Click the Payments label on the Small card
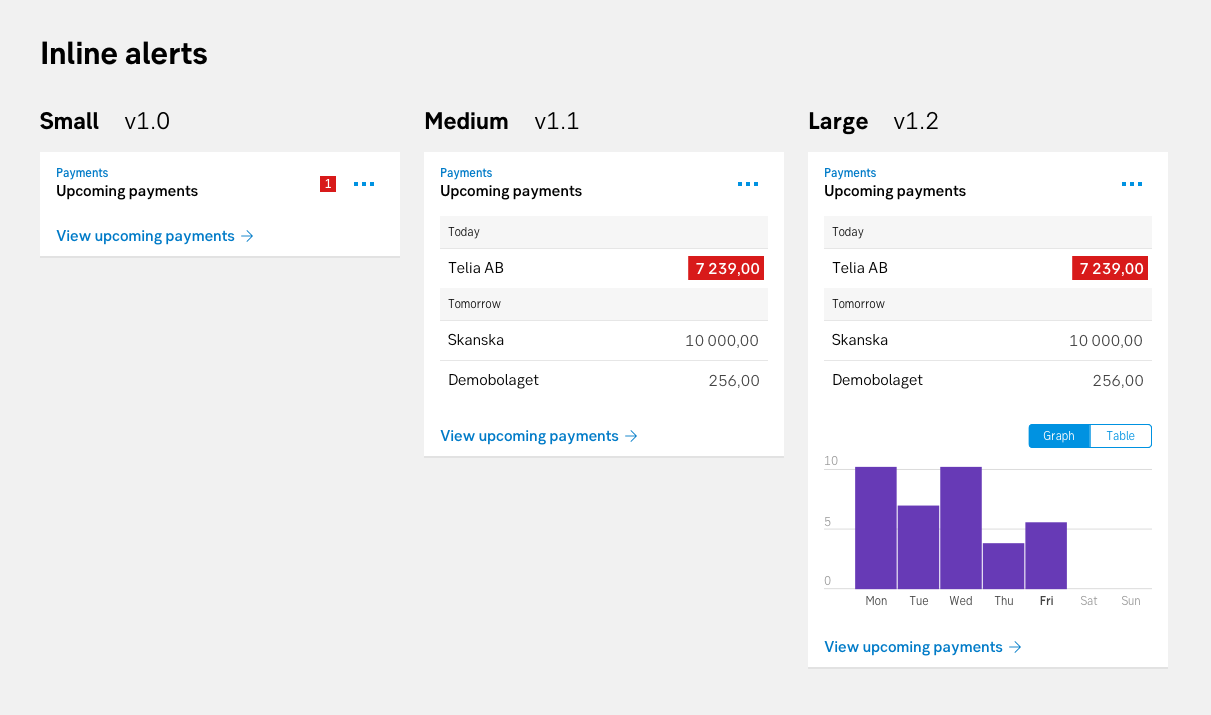This screenshot has width=1211, height=715. click(x=82, y=172)
